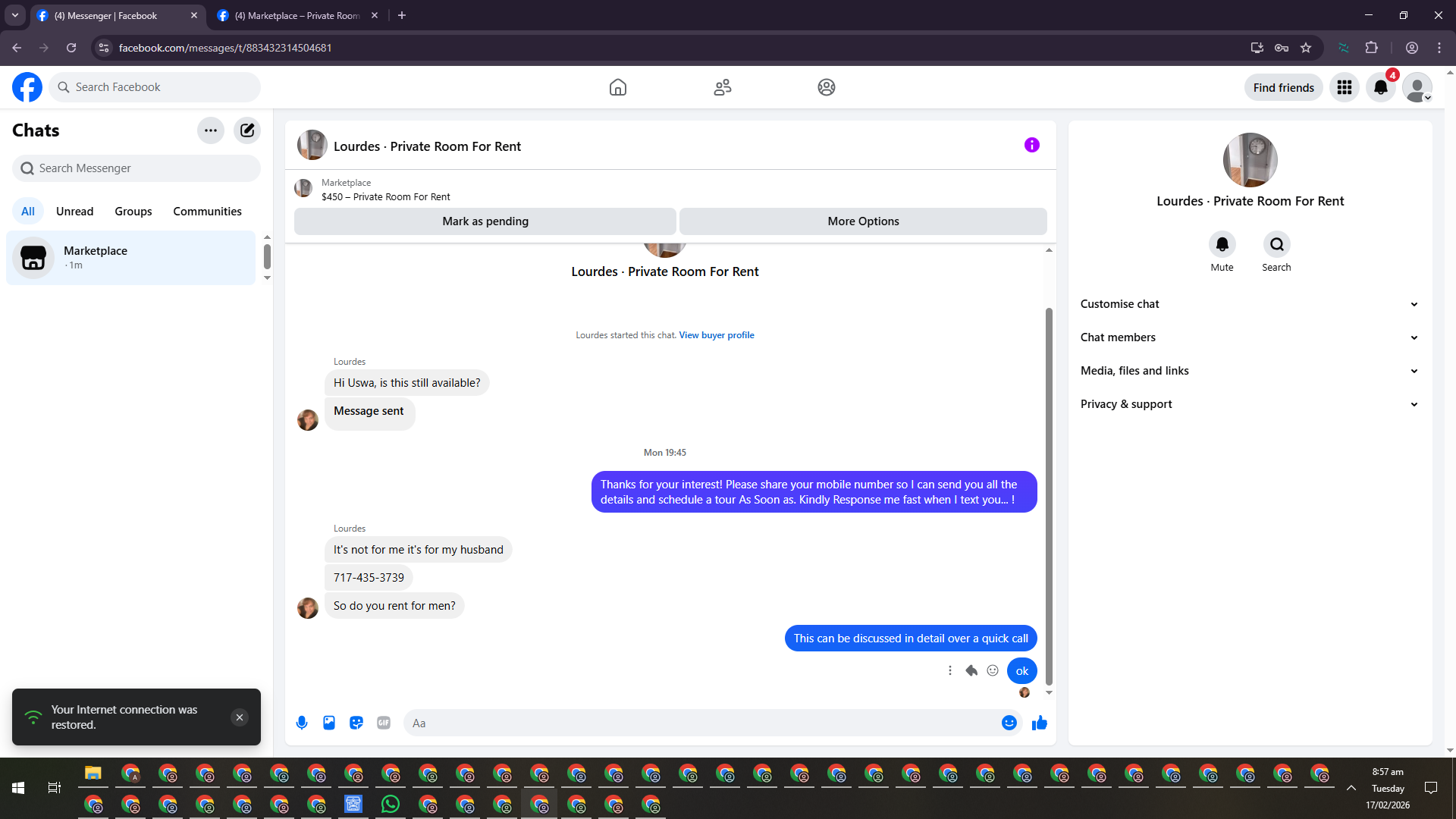Open the Chrome three-dot menu

[1439, 48]
